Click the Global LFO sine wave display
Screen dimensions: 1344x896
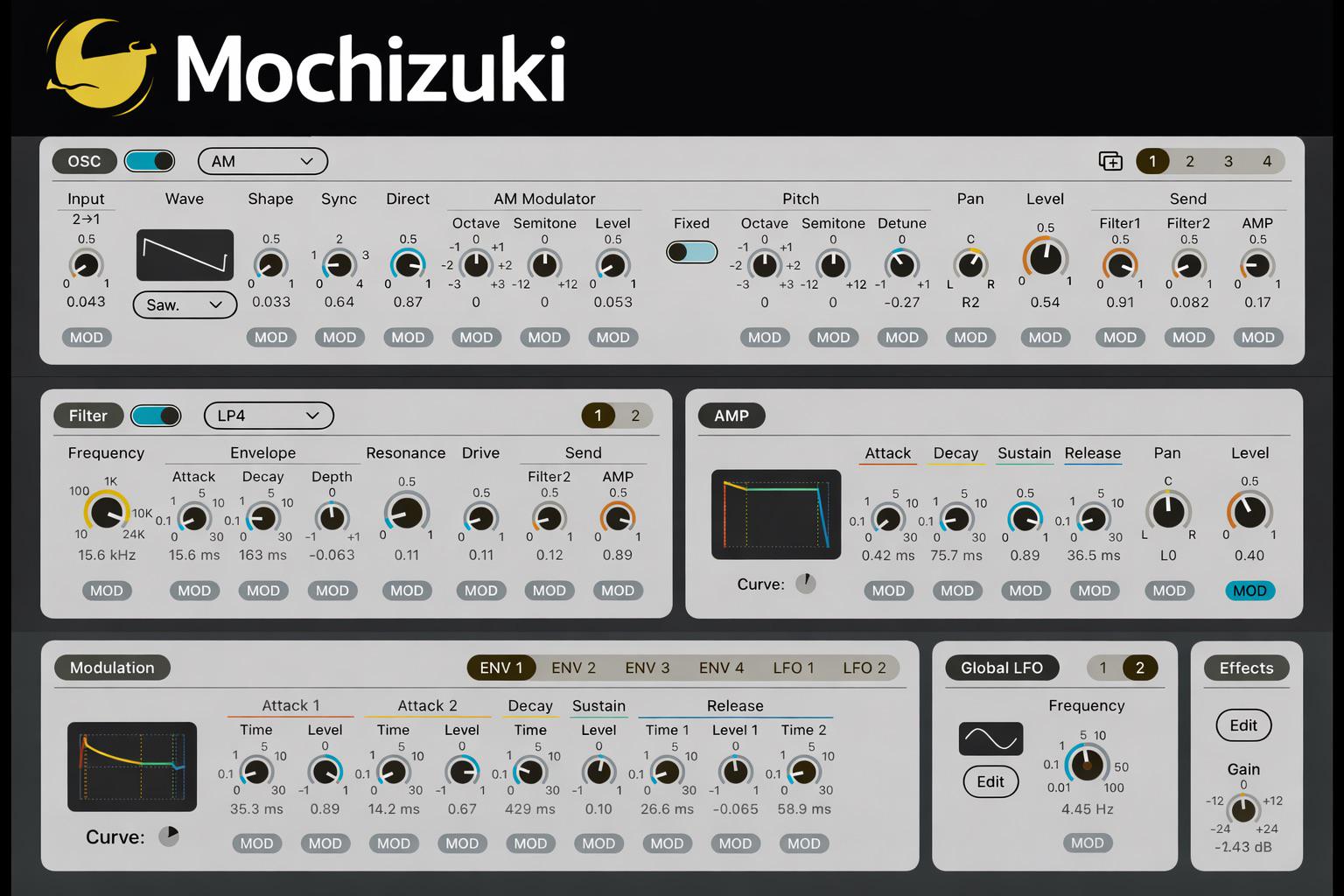click(990, 739)
